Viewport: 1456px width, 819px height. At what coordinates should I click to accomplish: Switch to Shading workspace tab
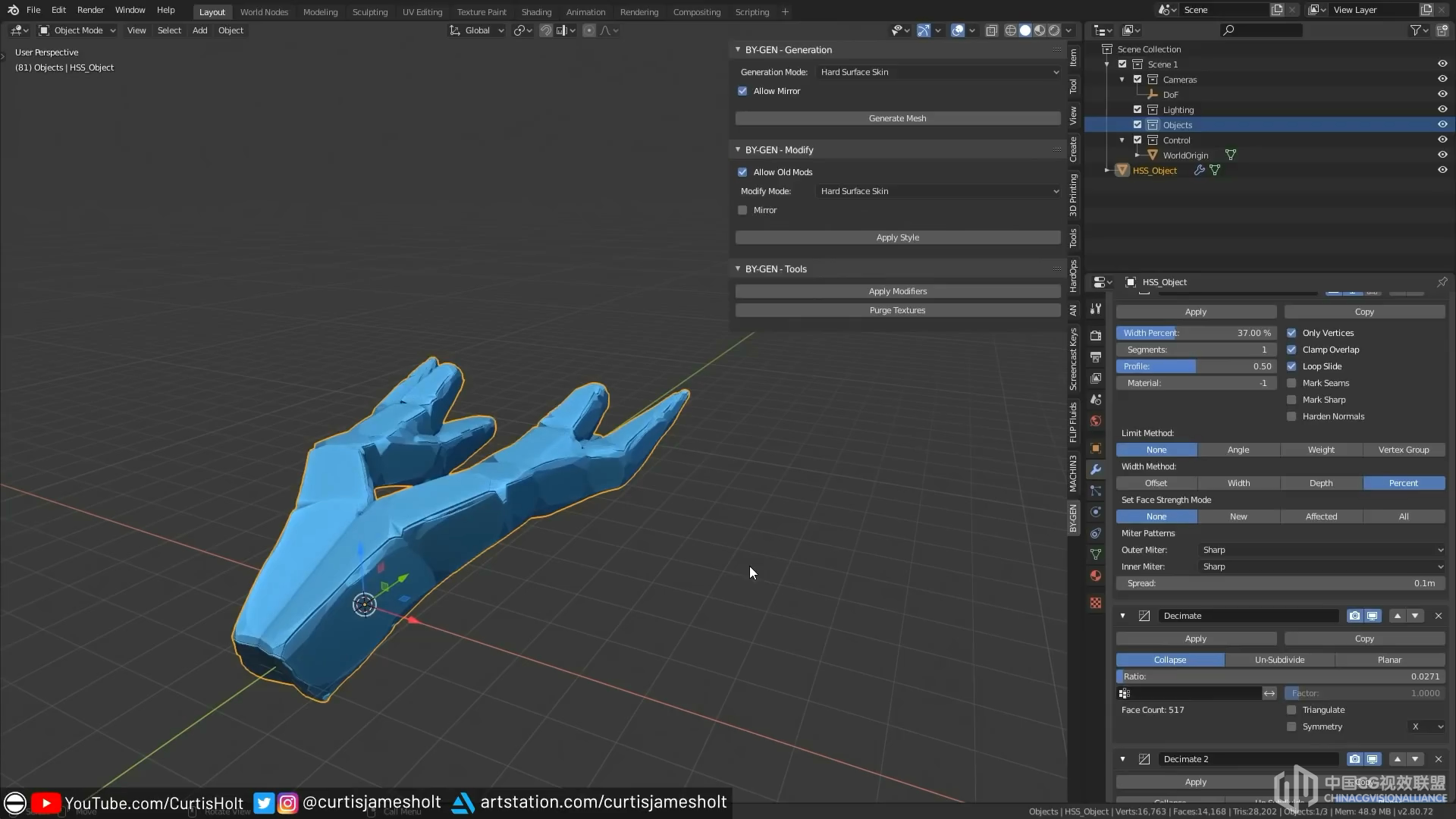pyautogui.click(x=536, y=12)
